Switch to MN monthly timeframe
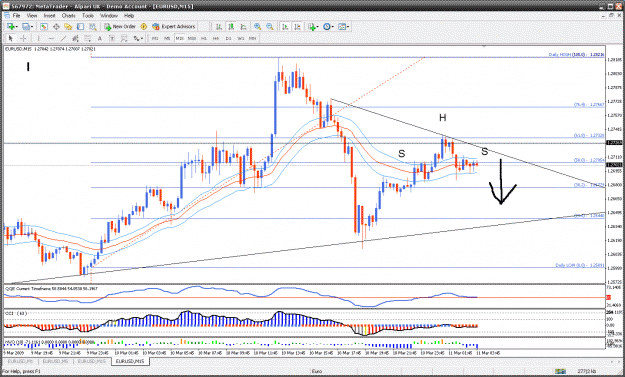 [252, 38]
